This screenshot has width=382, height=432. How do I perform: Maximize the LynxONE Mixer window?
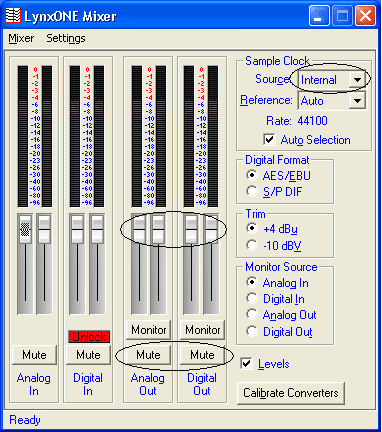(x=342, y=16)
